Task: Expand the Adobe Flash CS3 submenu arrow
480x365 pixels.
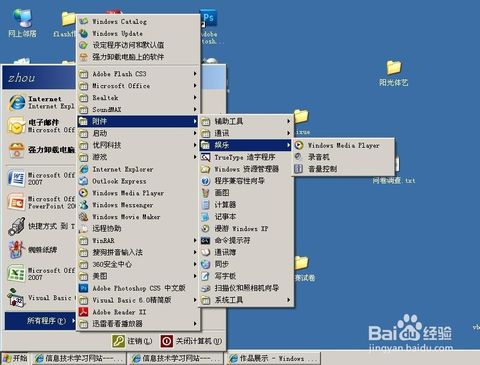Action: pos(195,74)
